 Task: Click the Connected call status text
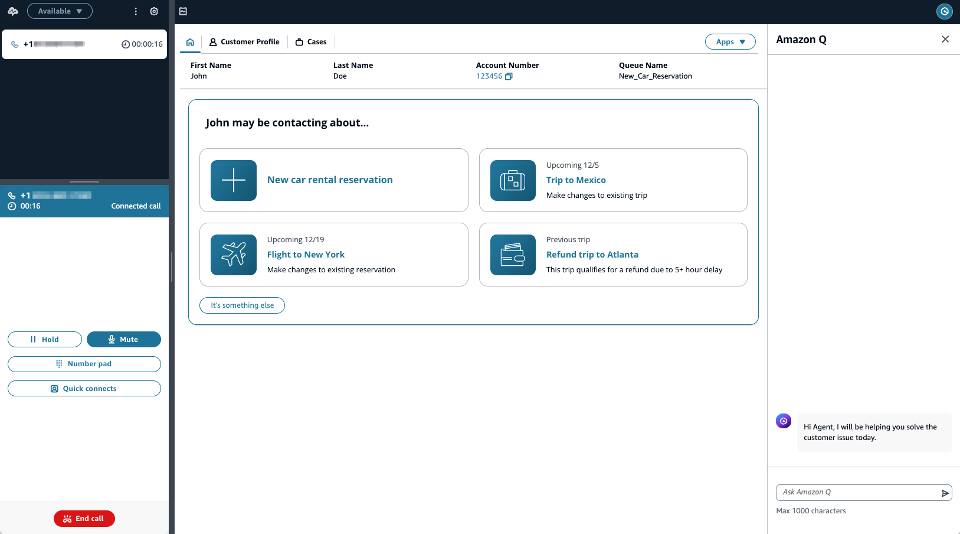pos(136,206)
